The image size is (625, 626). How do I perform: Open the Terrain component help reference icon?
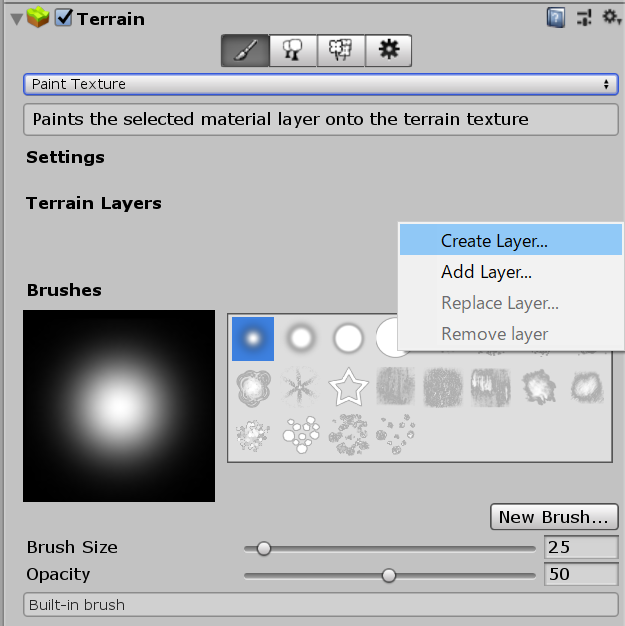(556, 18)
